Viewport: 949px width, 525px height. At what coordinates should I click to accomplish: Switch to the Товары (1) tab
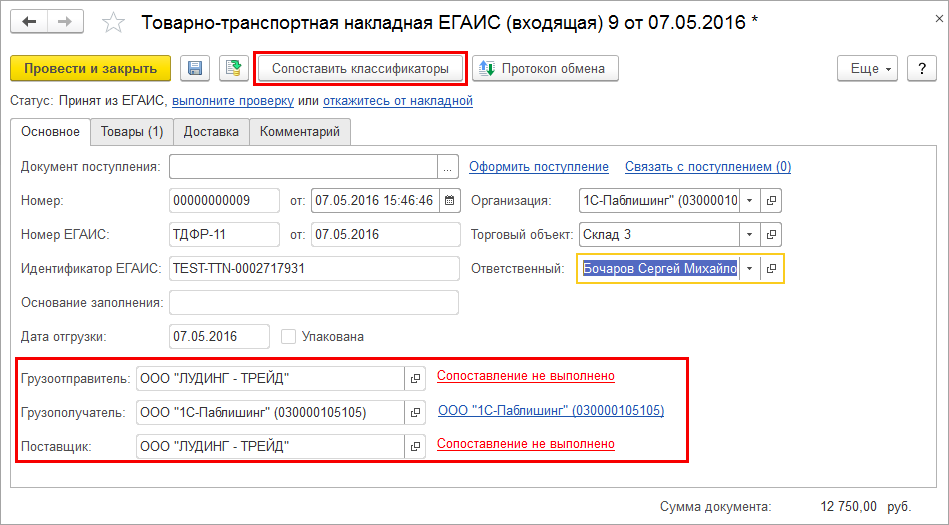(x=132, y=131)
